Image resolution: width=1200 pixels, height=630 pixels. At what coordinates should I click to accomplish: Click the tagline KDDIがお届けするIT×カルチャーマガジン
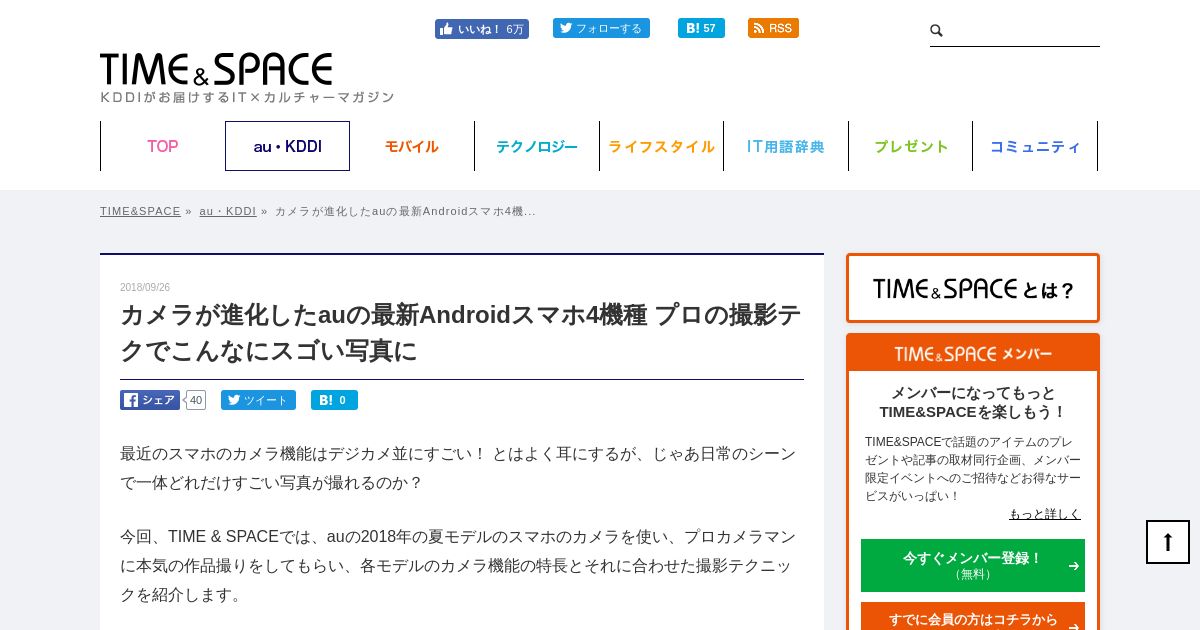(x=247, y=97)
